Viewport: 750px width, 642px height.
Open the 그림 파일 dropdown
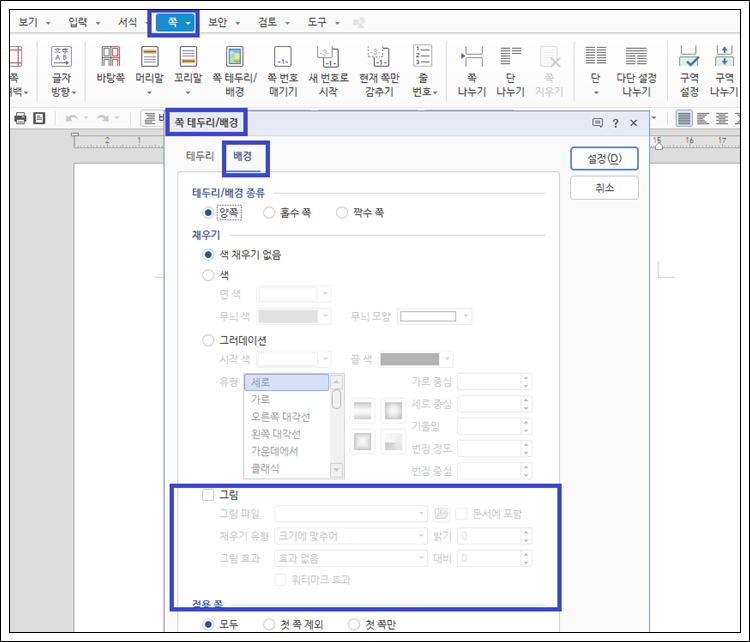351,514
